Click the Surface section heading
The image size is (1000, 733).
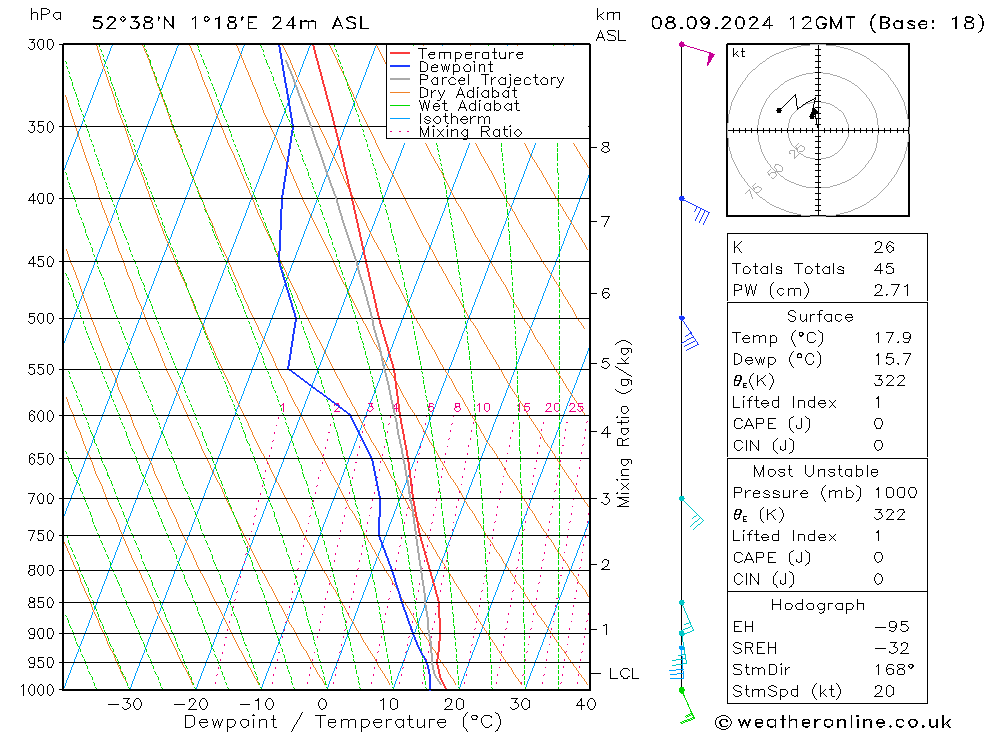(x=820, y=316)
